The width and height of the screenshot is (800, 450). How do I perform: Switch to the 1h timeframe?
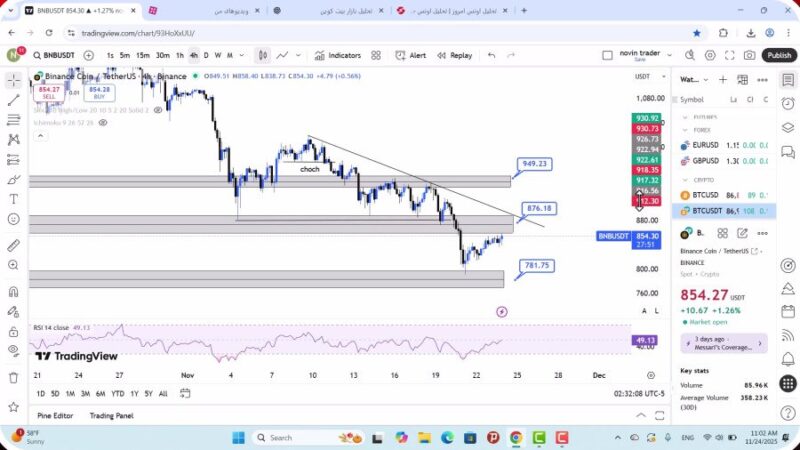tap(180, 56)
